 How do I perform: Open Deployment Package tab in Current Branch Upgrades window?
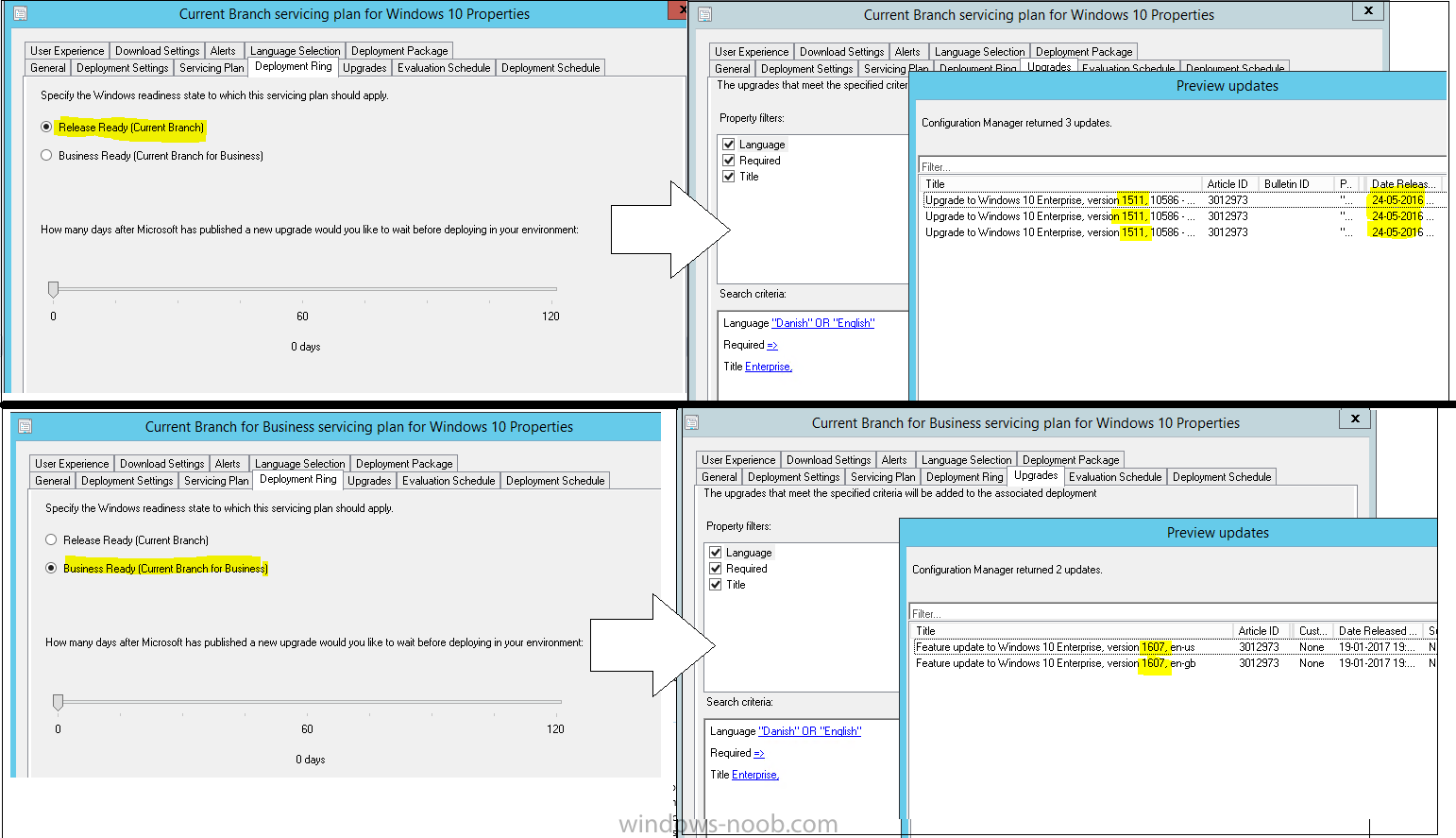coord(1084,52)
